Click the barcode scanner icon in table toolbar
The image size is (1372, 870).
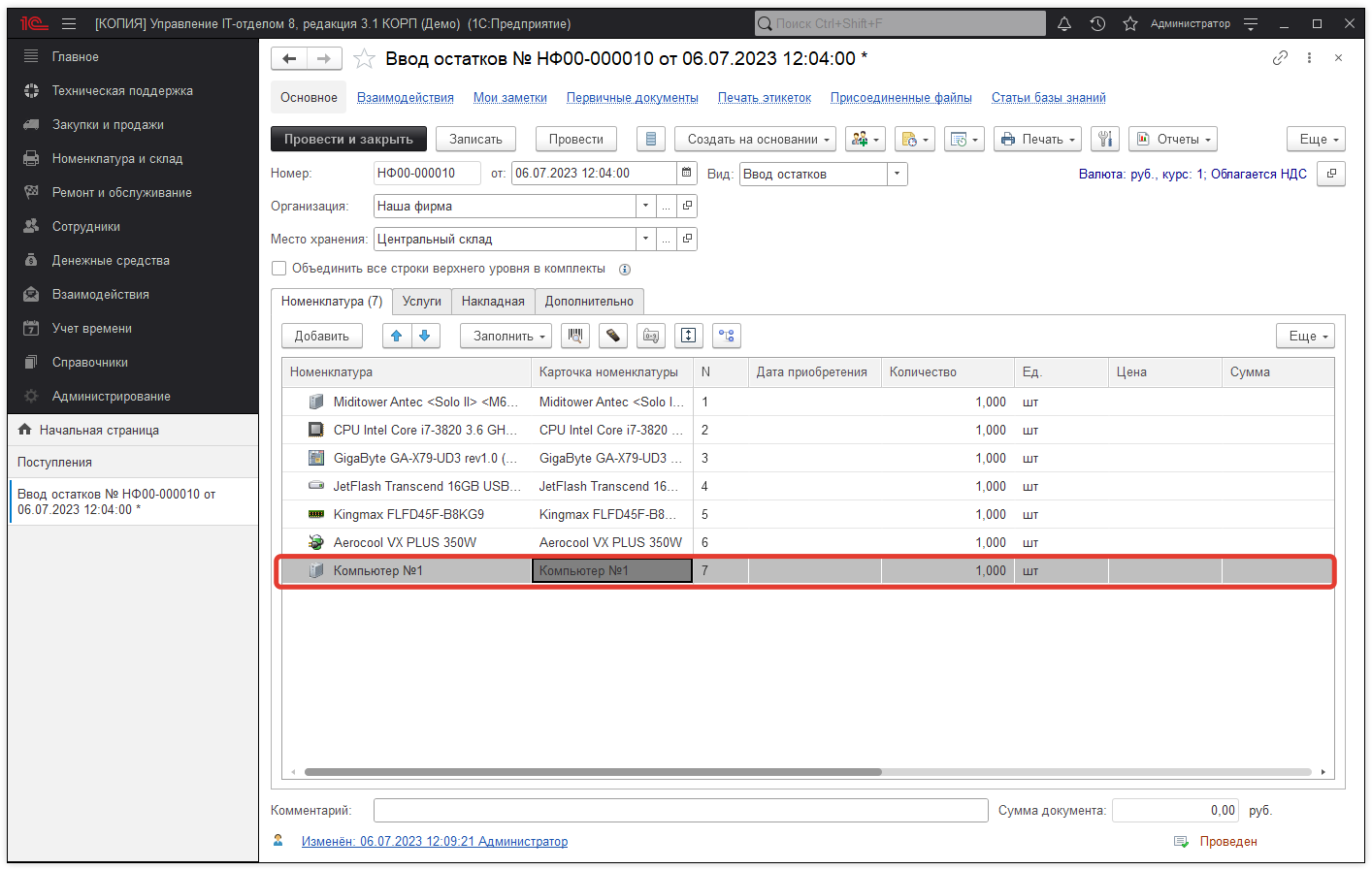tap(575, 336)
